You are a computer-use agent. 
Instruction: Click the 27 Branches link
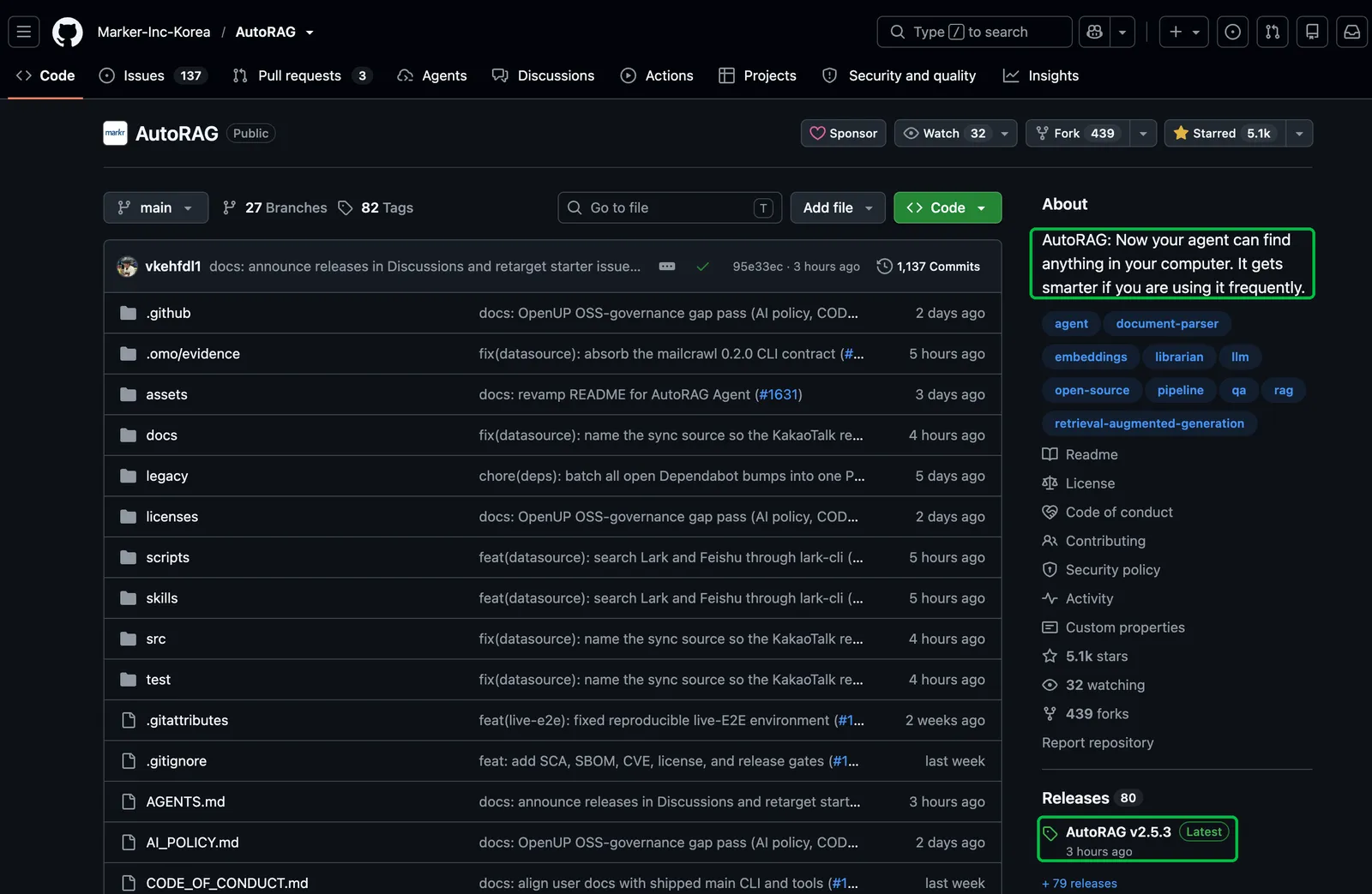(274, 207)
